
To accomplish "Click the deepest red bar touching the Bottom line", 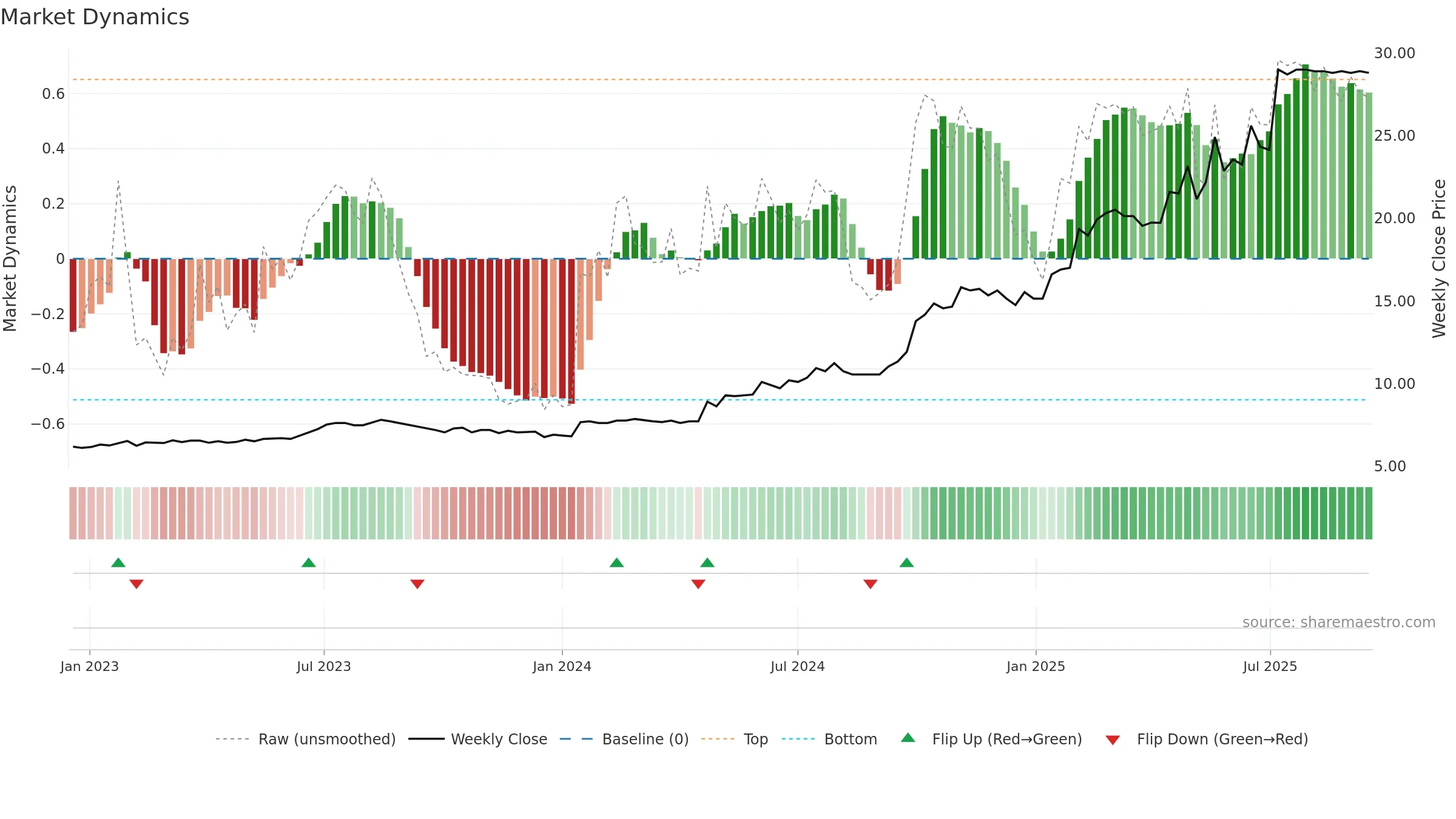I will point(571,331).
